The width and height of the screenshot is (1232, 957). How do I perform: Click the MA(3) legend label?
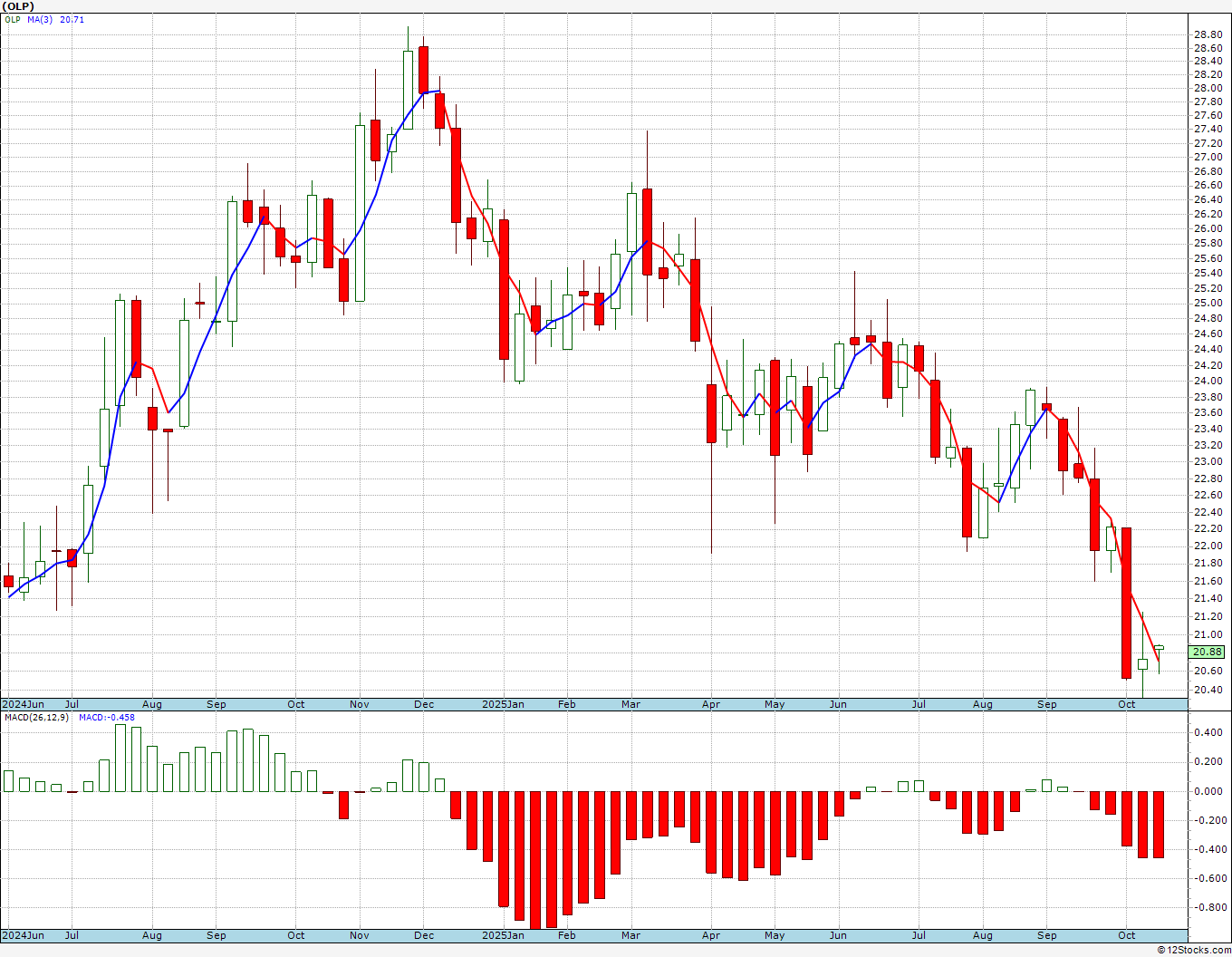pyautogui.click(x=40, y=19)
